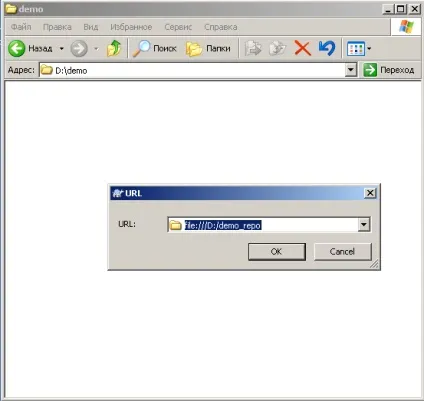Open the Справка menu
424x401 pixels.
[221, 27]
